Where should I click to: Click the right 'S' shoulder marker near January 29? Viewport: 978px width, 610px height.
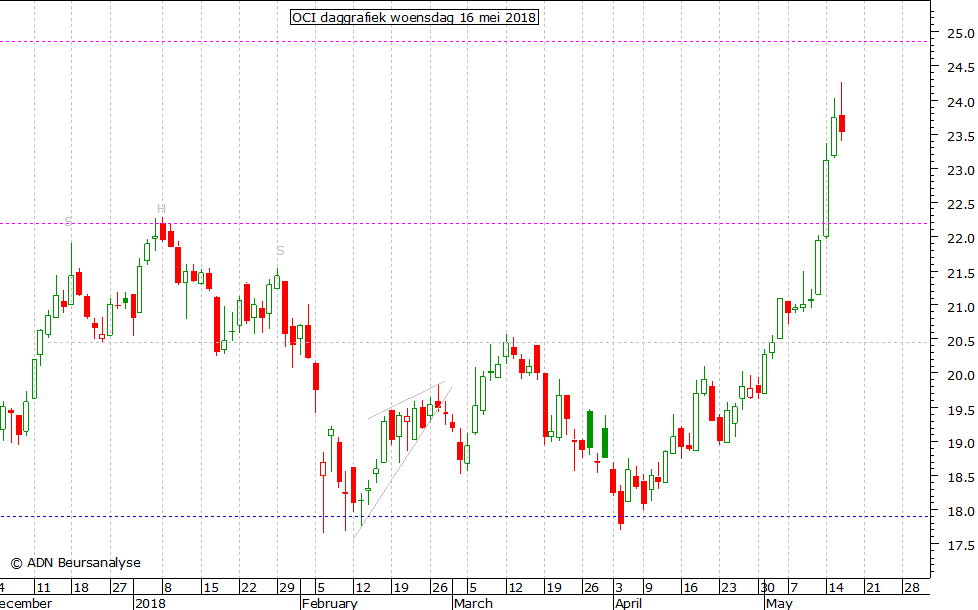280,251
